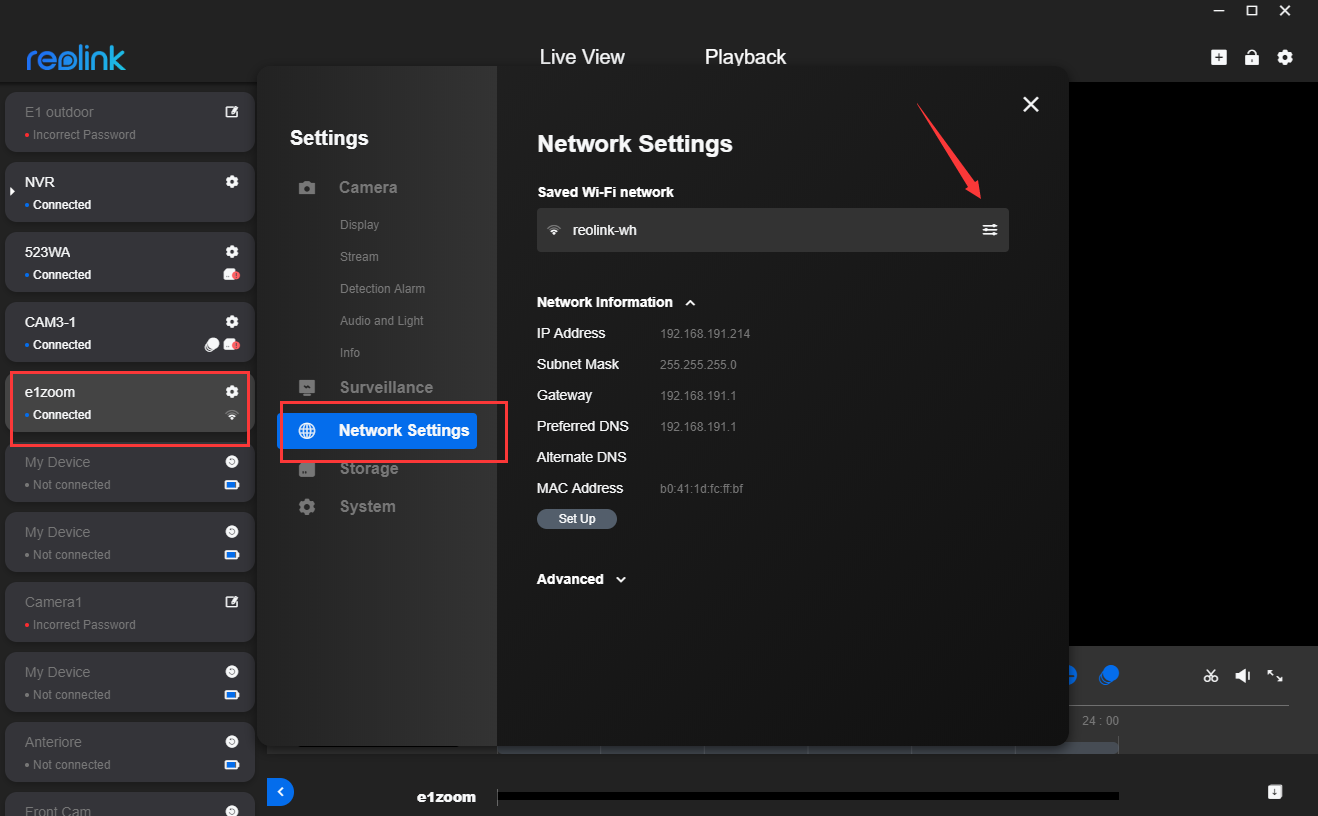Viewport: 1318px width, 816px height.
Task: Open System settings category
Action: click(367, 506)
